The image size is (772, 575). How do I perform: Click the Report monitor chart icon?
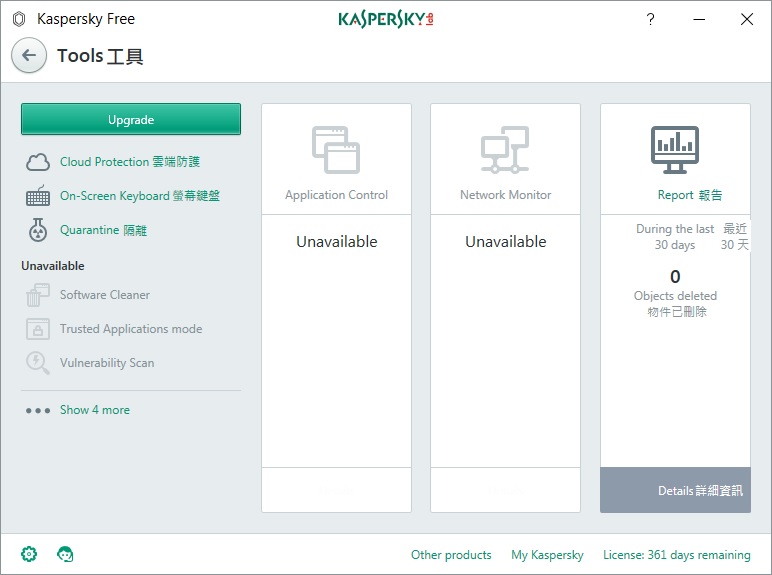pyautogui.click(x=675, y=150)
